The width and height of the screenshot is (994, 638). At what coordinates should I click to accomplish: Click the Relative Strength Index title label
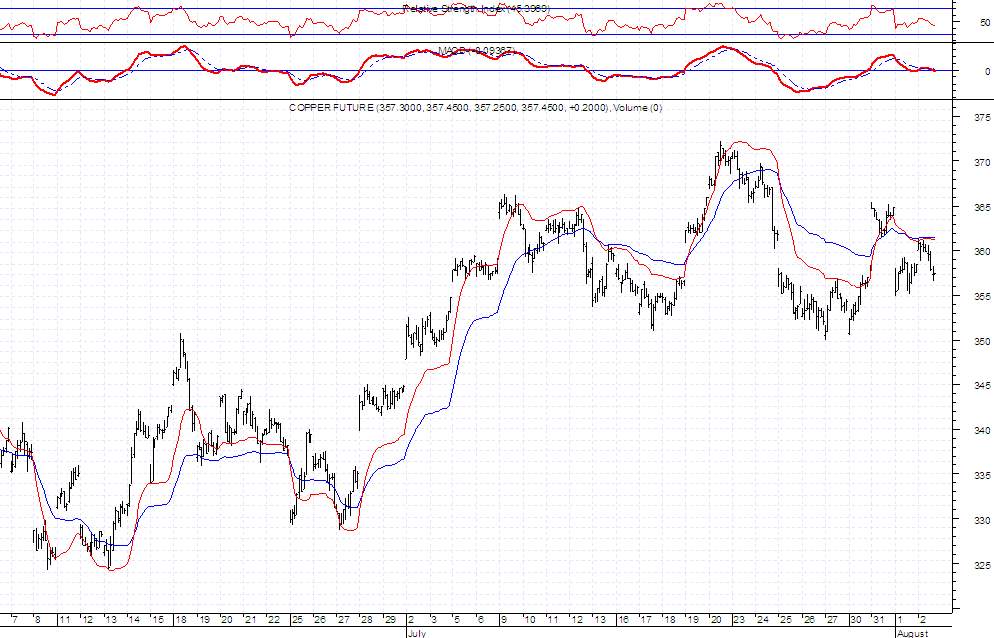click(477, 9)
